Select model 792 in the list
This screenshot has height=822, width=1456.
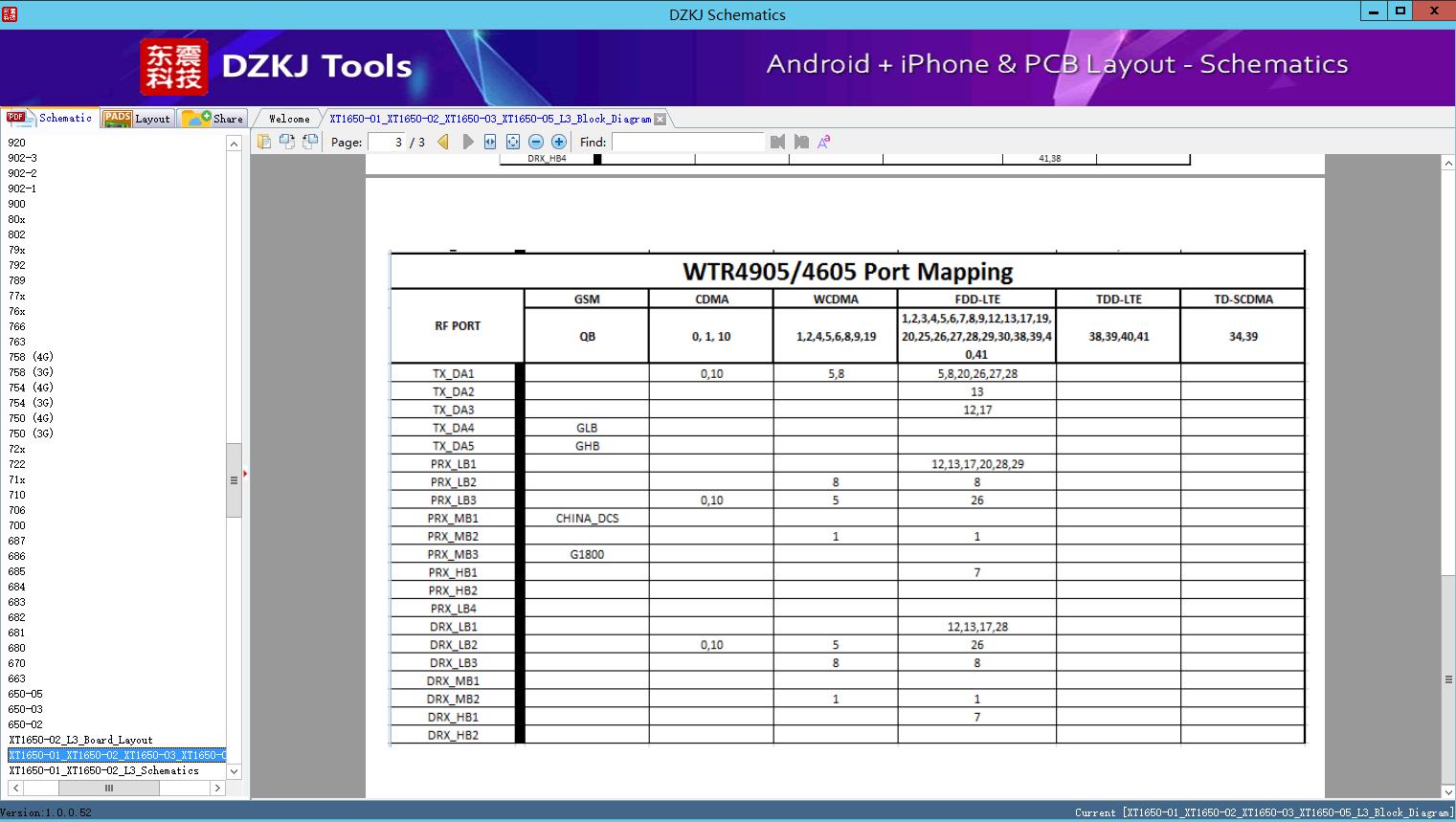tap(17, 265)
